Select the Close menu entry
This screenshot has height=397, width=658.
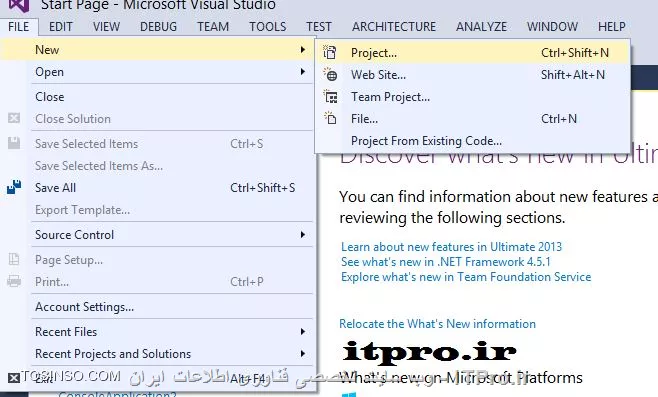[x=157, y=97]
